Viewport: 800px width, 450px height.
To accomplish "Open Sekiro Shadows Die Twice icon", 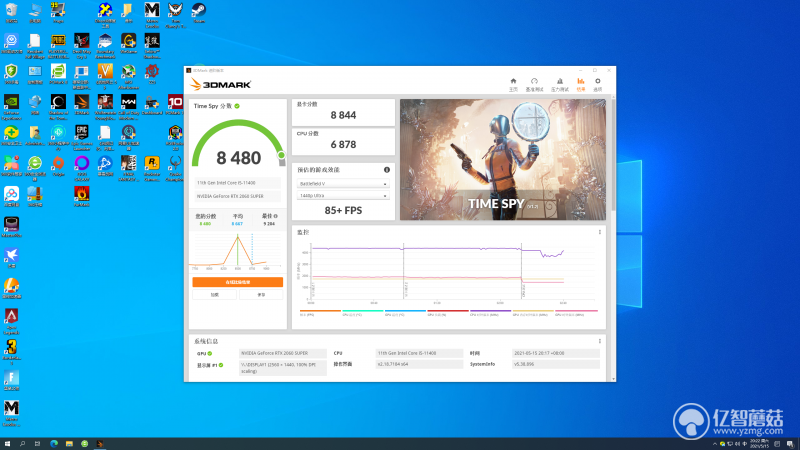I will click(x=152, y=46).
